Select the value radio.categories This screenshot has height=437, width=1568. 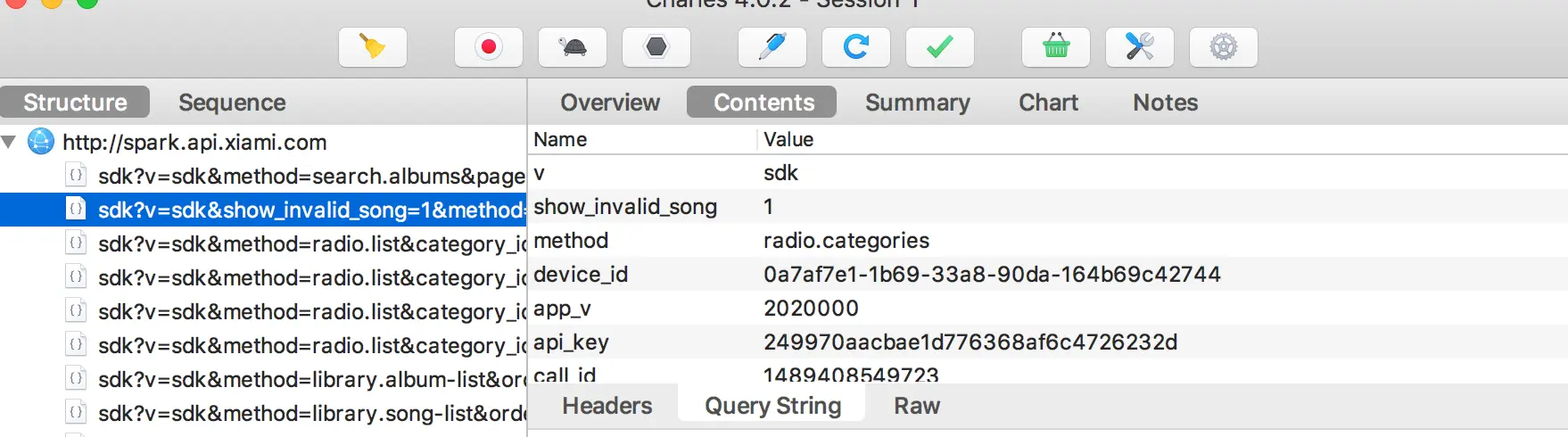pos(846,241)
